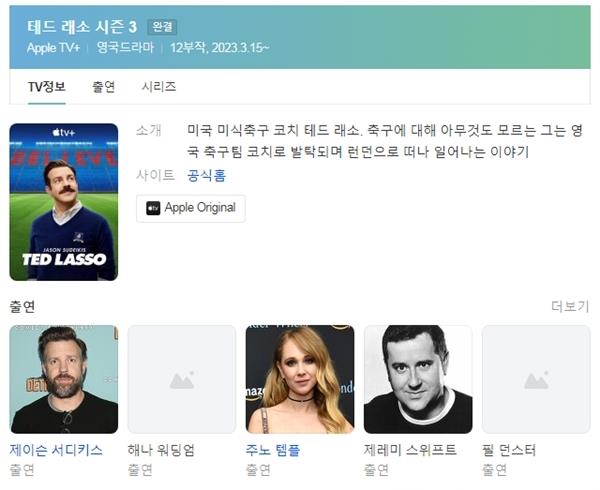Open 제이슨 서디키스 cast photo
Viewport: 600px width, 490px height.
point(64,379)
